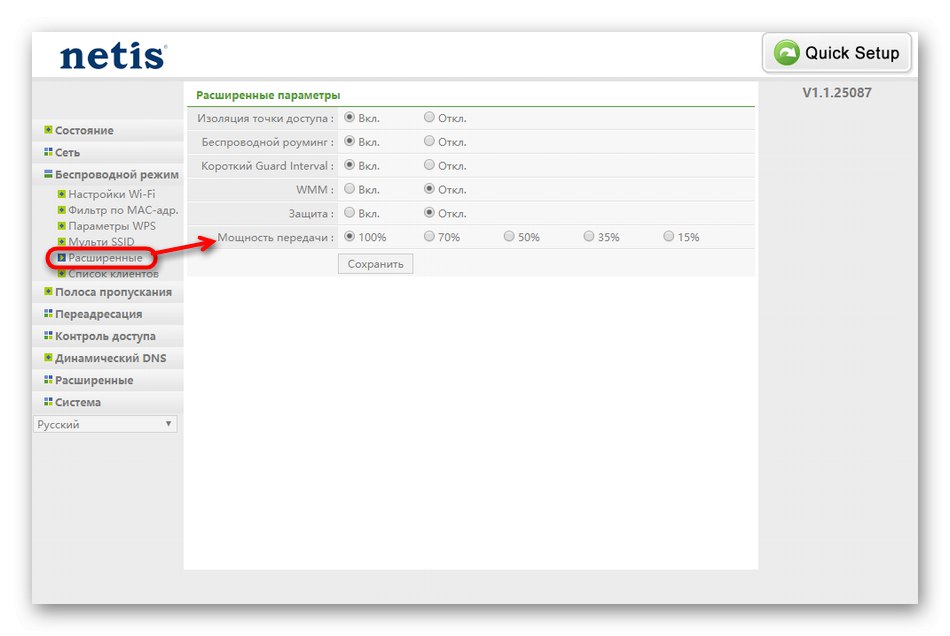Image resolution: width=950 pixels, height=636 pixels.
Task: Turn off Беспроводной роуминг (Откл.)
Action: 429,141
